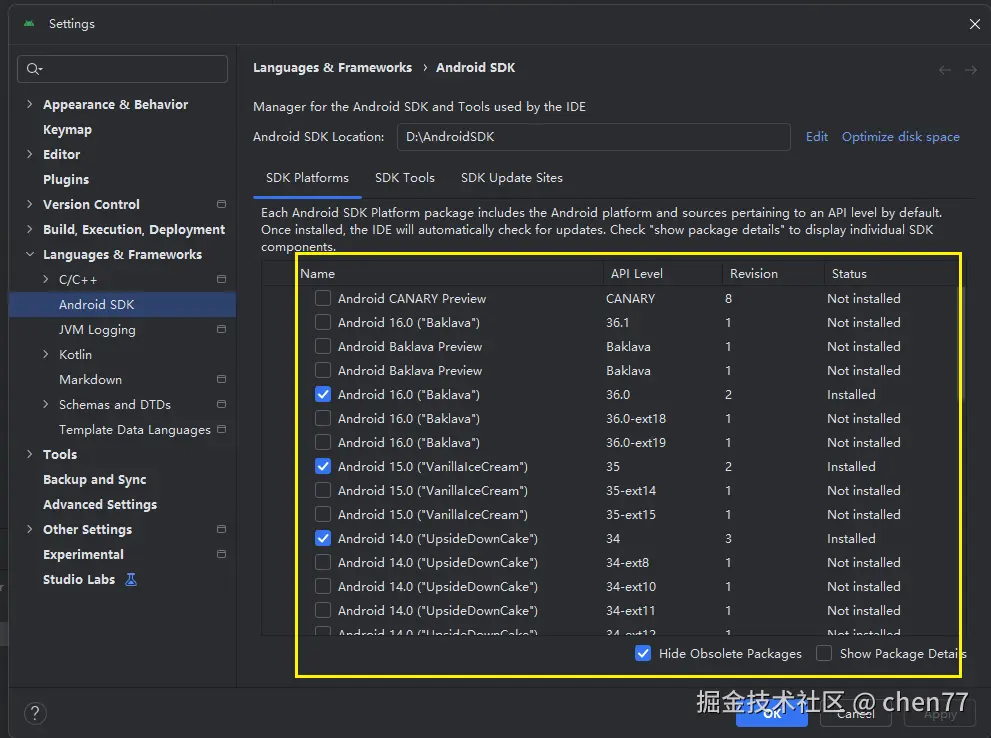The height and width of the screenshot is (738, 991).
Task: Focus the settings search field
Action: [123, 69]
